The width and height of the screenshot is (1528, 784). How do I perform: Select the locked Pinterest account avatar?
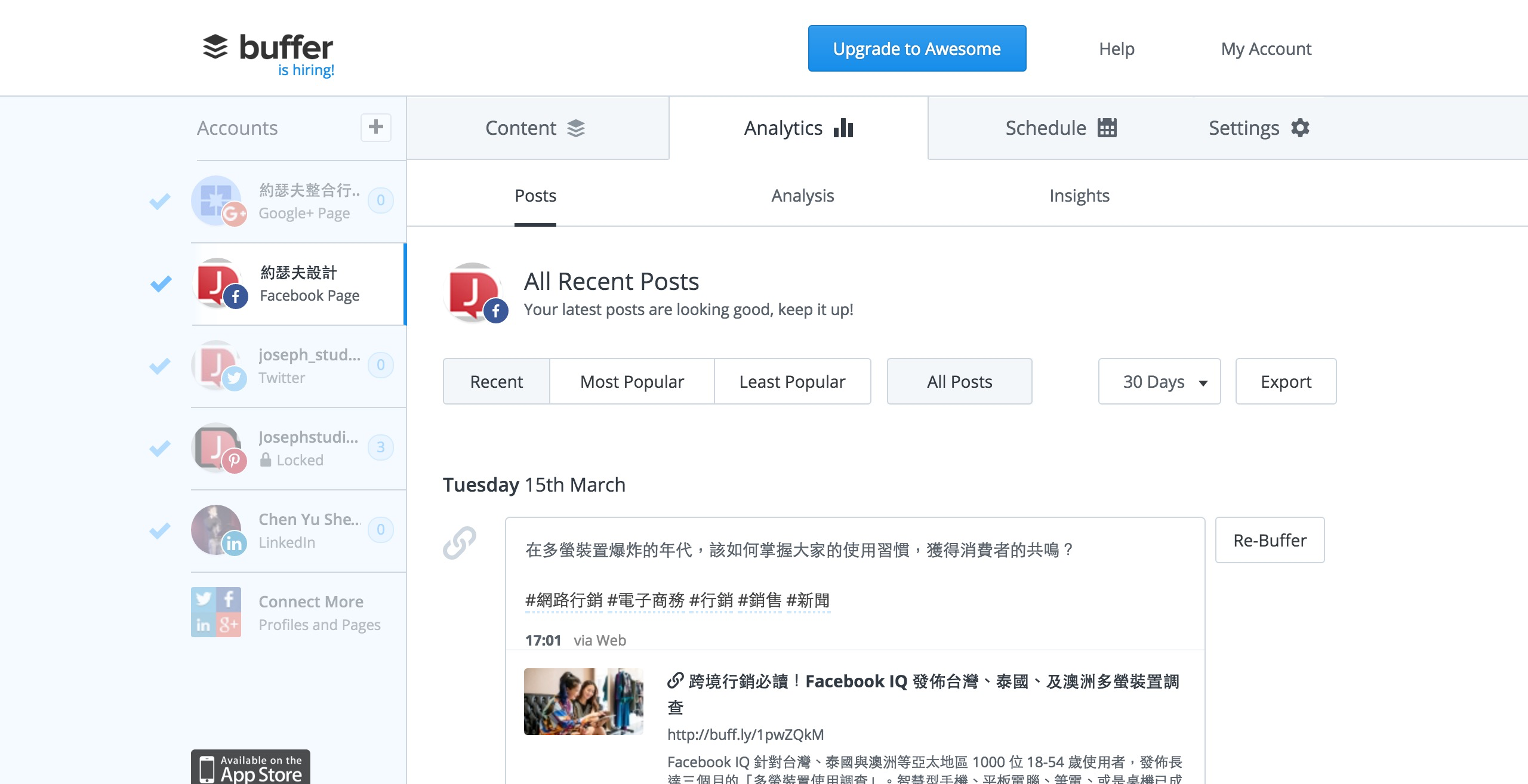217,447
